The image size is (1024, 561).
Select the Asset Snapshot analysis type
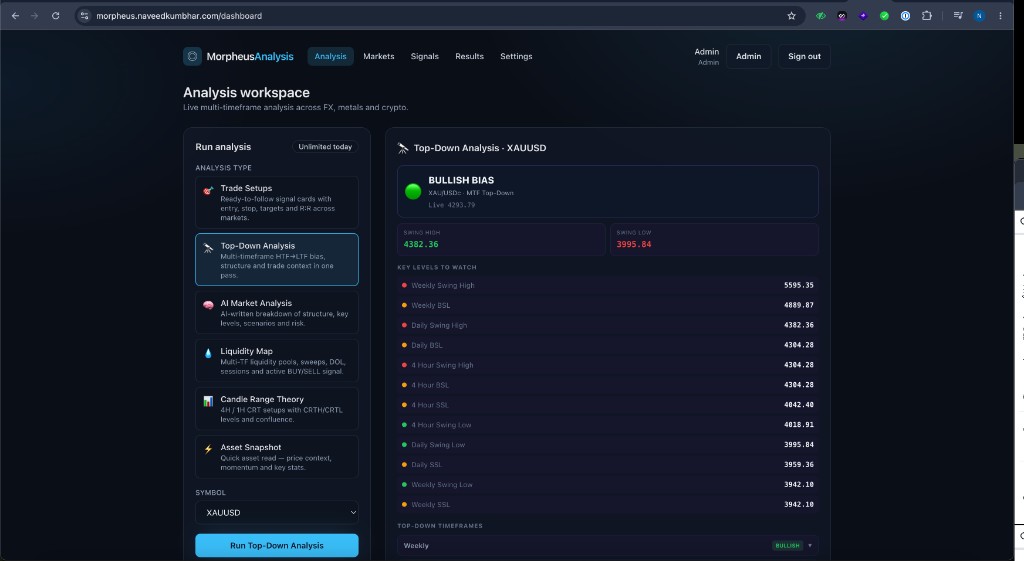click(x=277, y=457)
